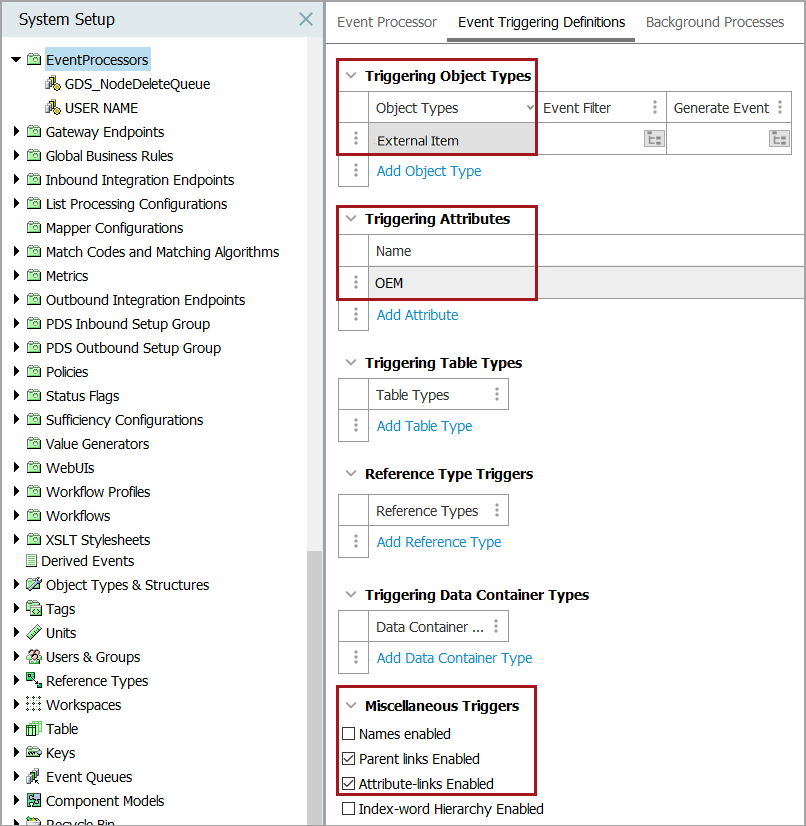Expand the Gateway Endpoints node

[16, 132]
